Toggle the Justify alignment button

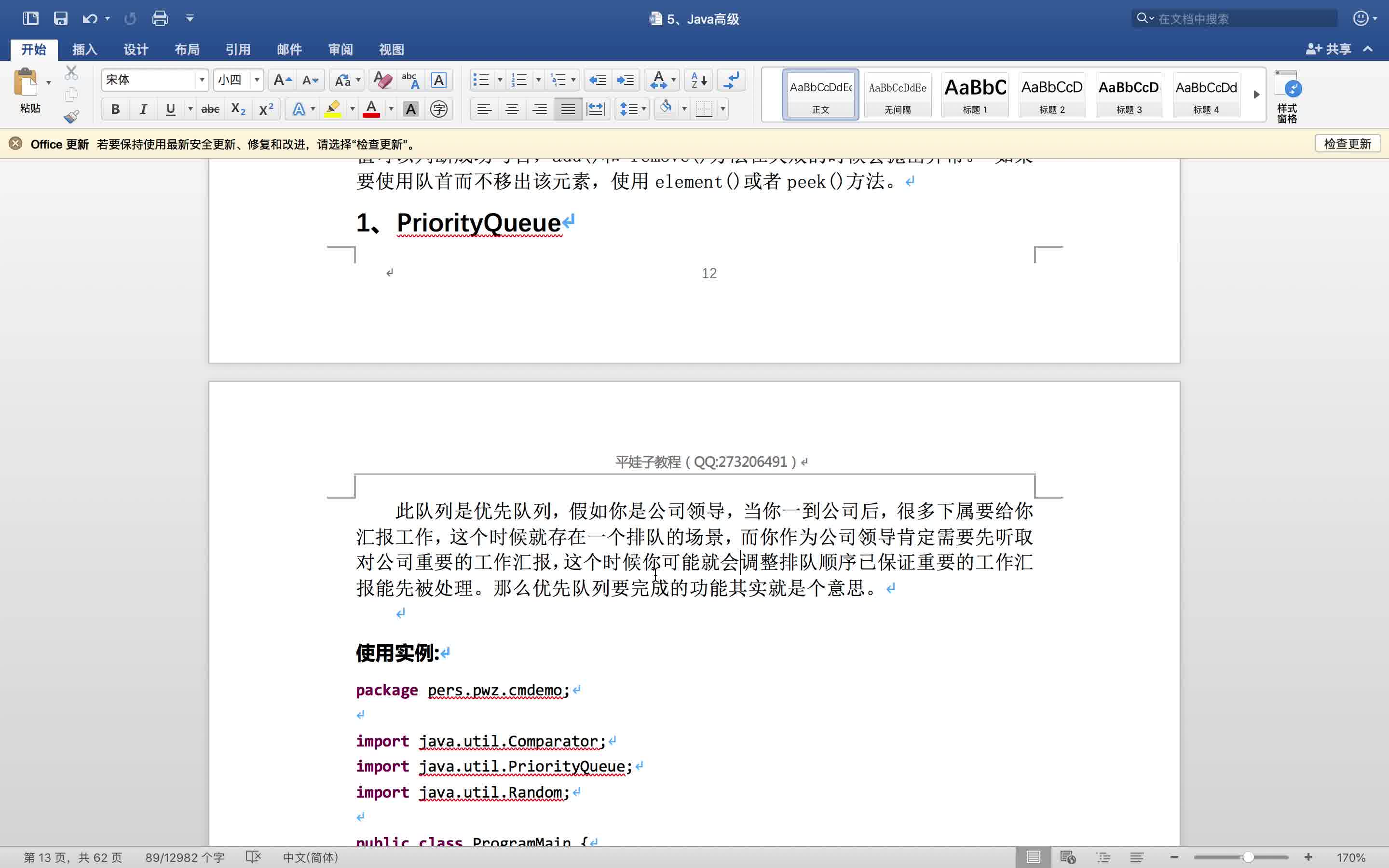coord(568,109)
